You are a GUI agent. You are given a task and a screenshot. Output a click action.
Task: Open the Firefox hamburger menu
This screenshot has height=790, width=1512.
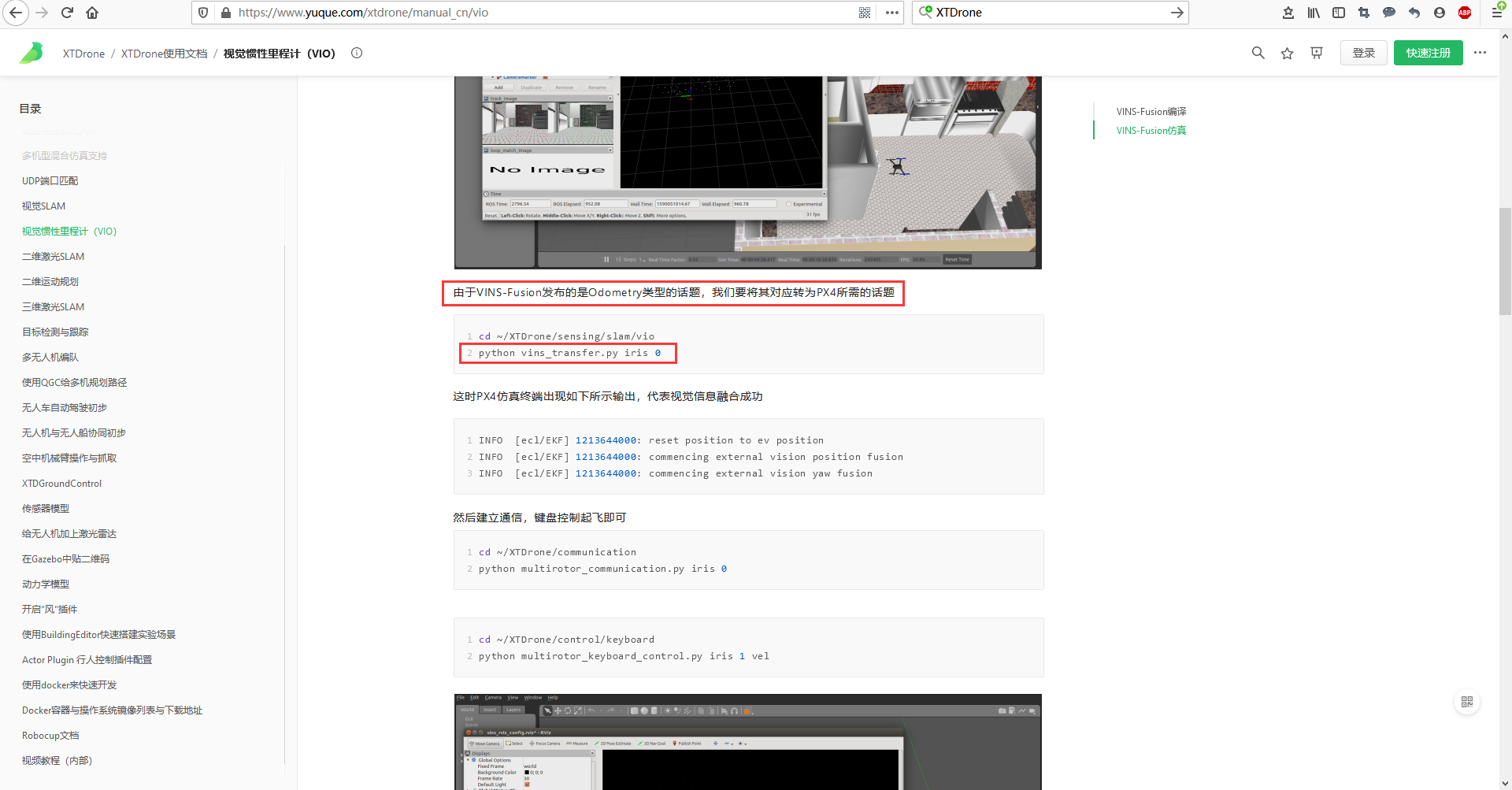click(x=1498, y=13)
